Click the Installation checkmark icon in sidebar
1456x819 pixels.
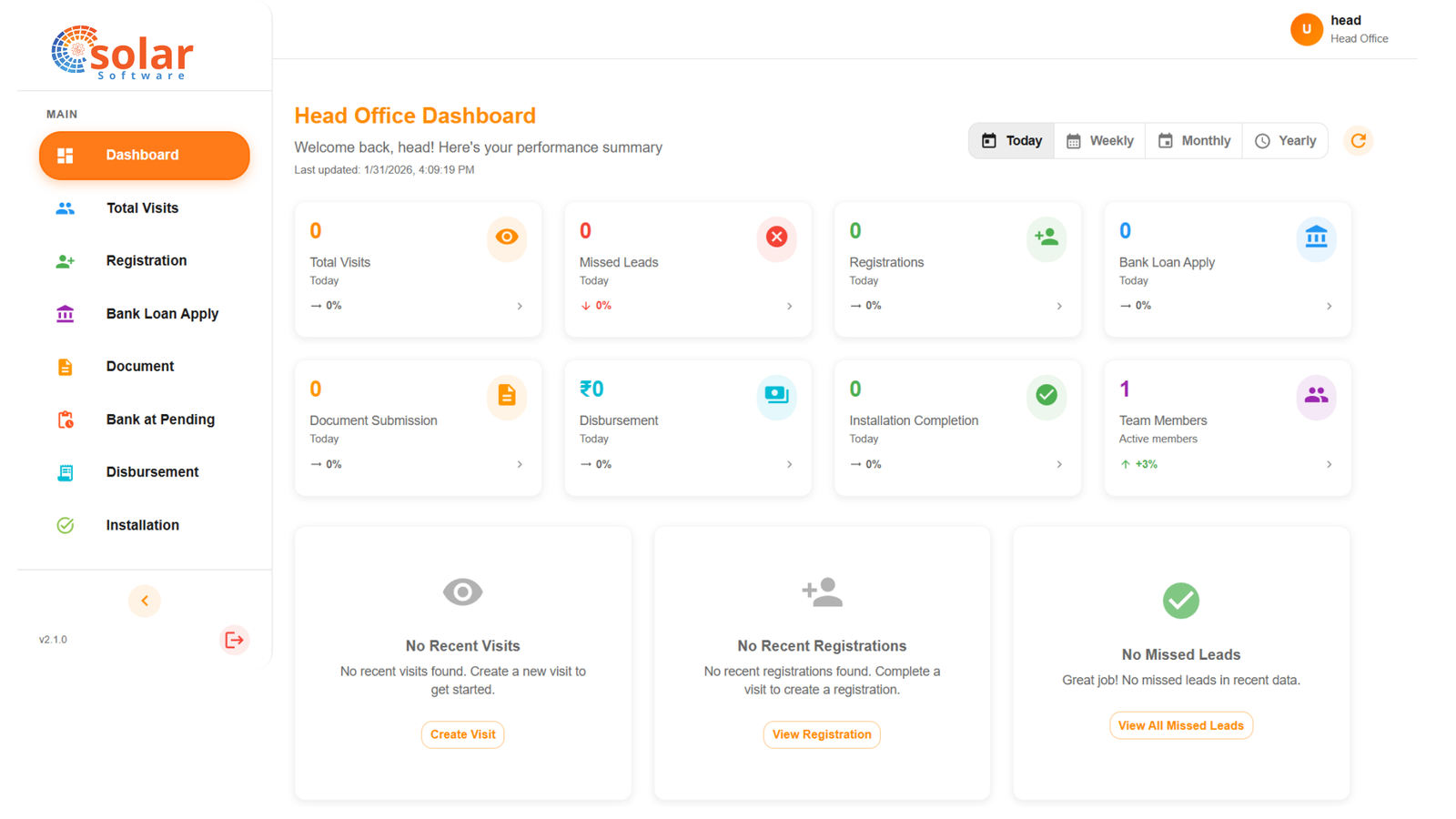pos(65,525)
